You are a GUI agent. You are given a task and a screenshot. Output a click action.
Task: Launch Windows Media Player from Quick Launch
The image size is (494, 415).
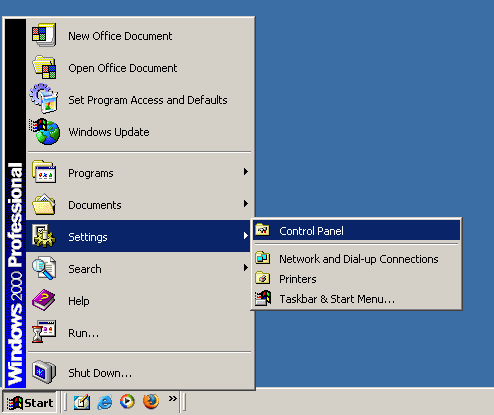click(x=127, y=402)
